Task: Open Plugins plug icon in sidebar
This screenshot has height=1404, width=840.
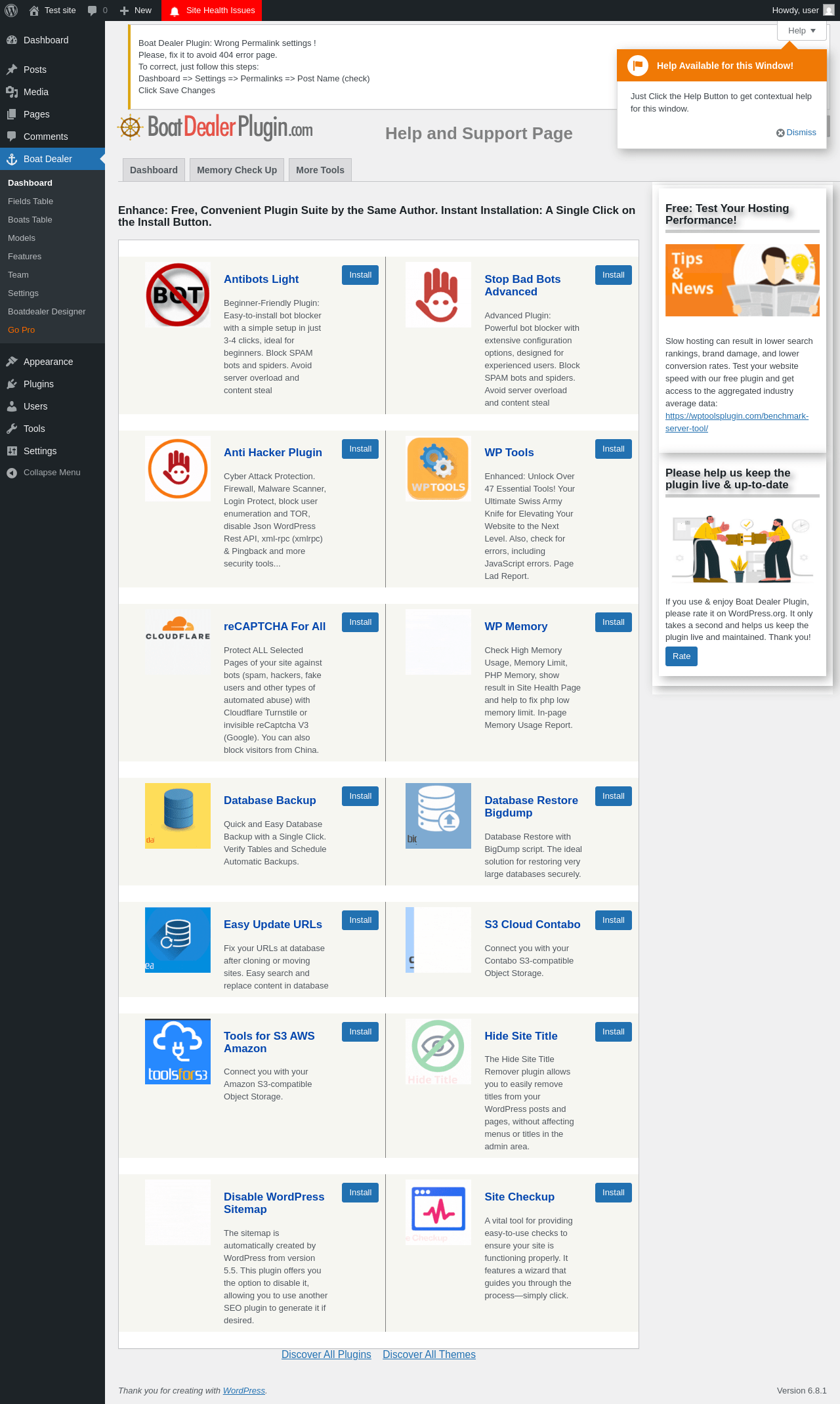Action: [12, 384]
